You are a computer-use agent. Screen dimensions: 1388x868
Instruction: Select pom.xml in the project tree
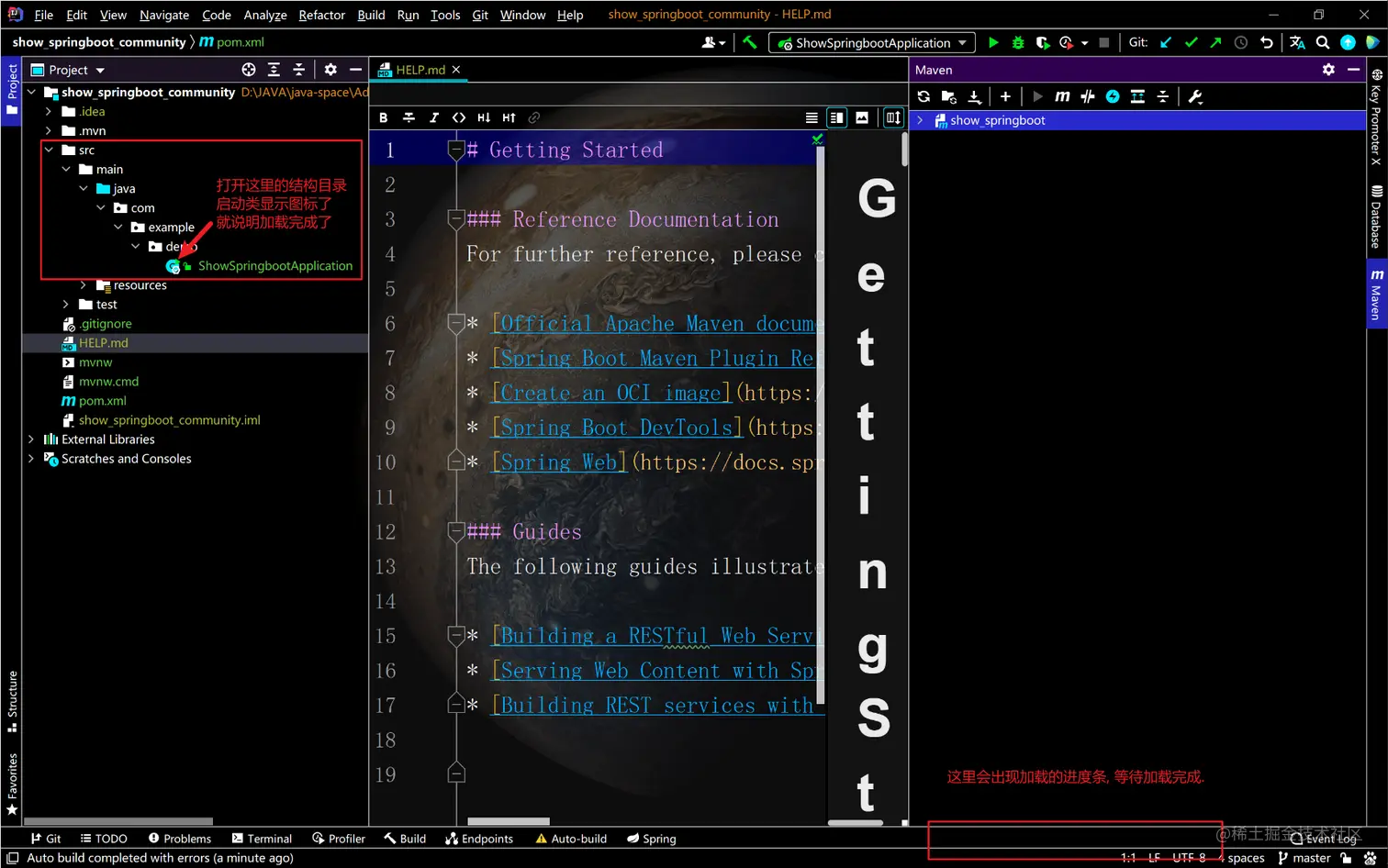pos(103,401)
